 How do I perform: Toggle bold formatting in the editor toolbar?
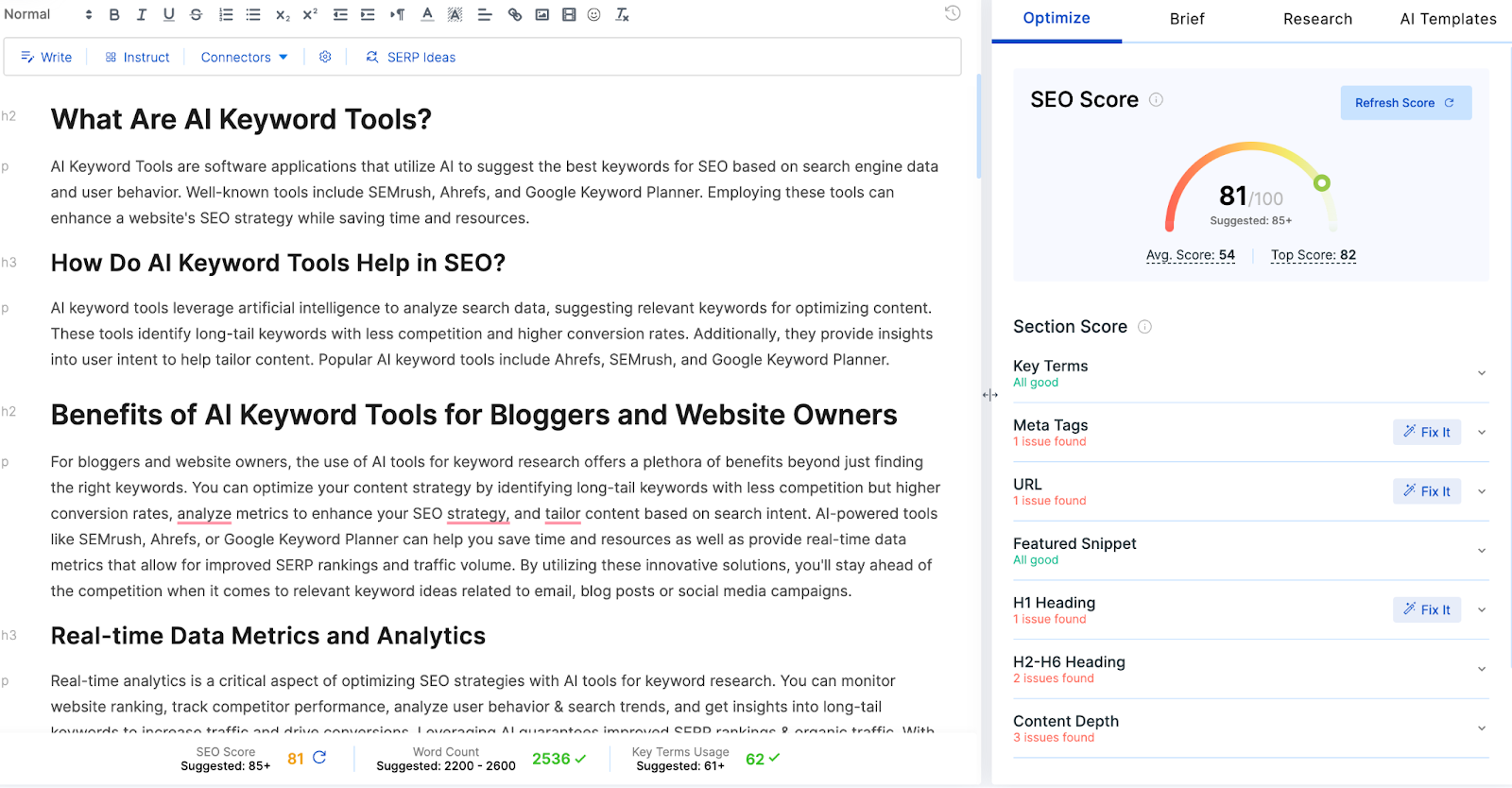(x=114, y=15)
